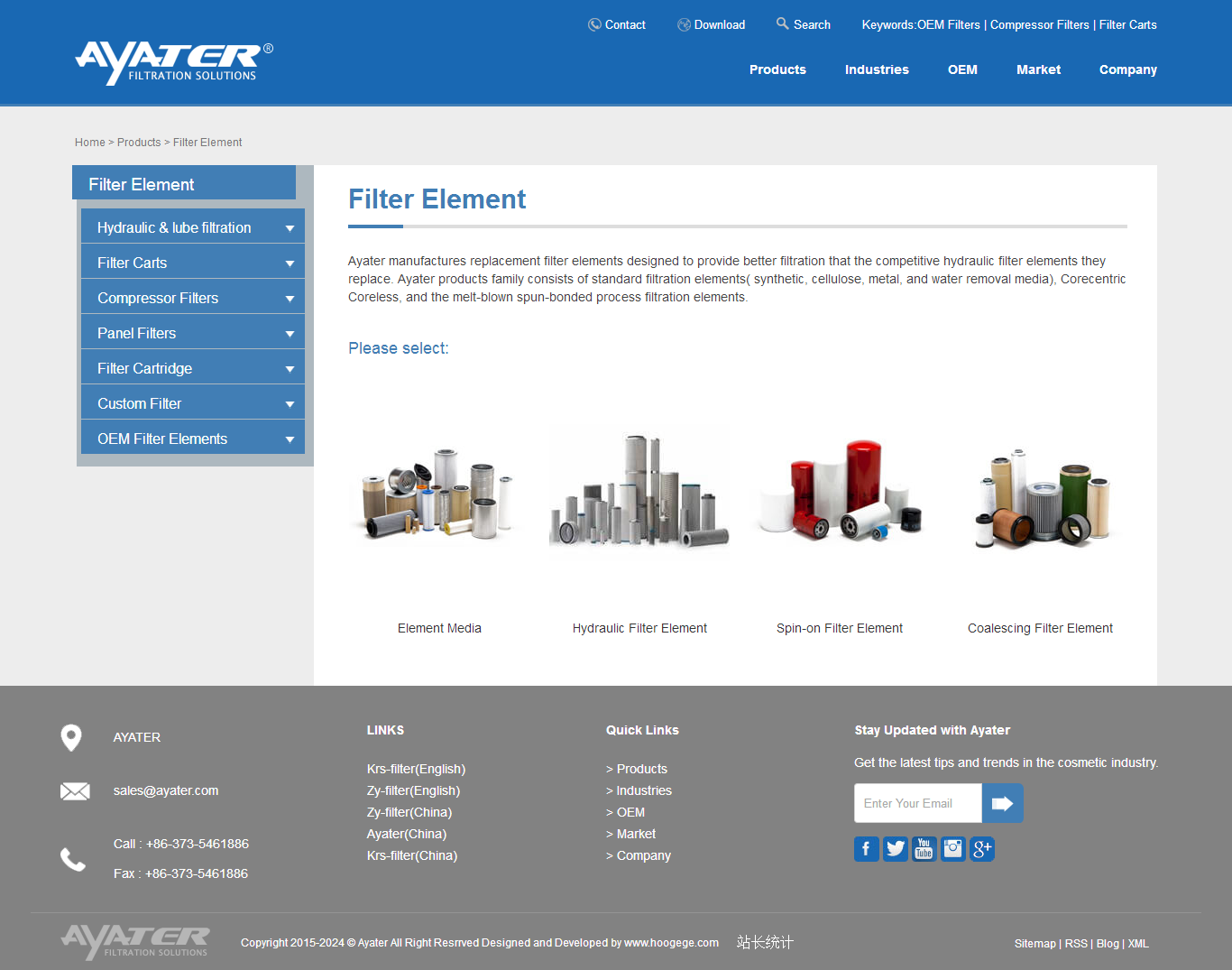This screenshot has height=970, width=1232.
Task: Click the location pin icon in footer
Action: (x=71, y=738)
